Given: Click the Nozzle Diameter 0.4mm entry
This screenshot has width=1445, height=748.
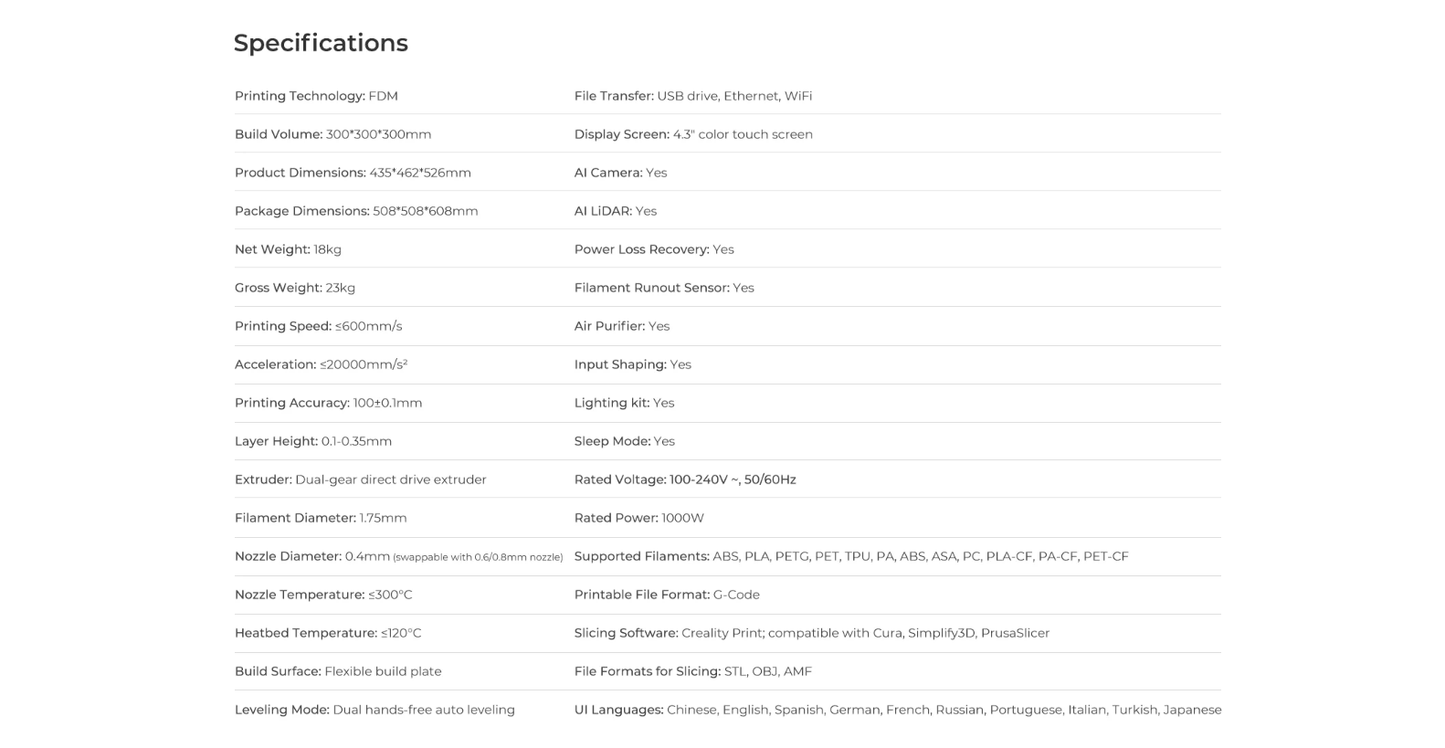Looking at the screenshot, I should (312, 556).
